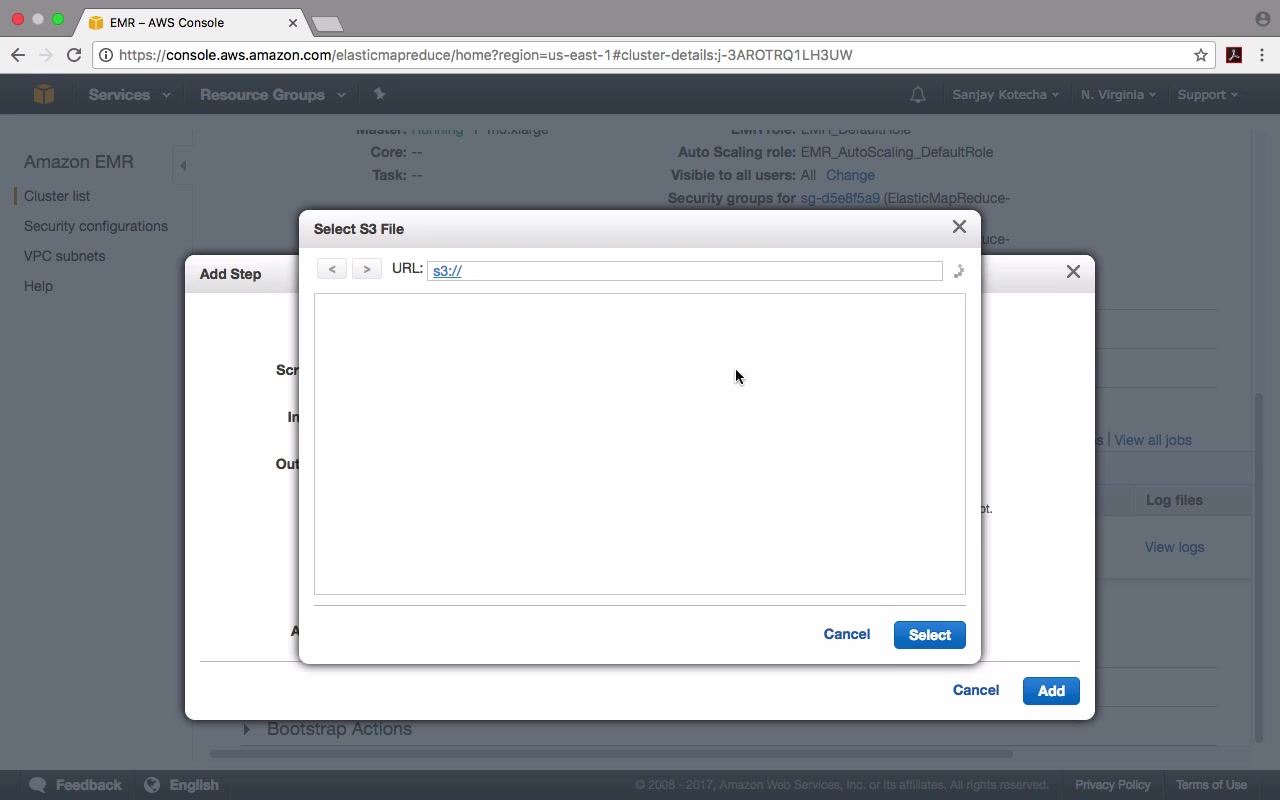Open Cluster list in sidebar
The width and height of the screenshot is (1280, 800).
[x=57, y=196]
